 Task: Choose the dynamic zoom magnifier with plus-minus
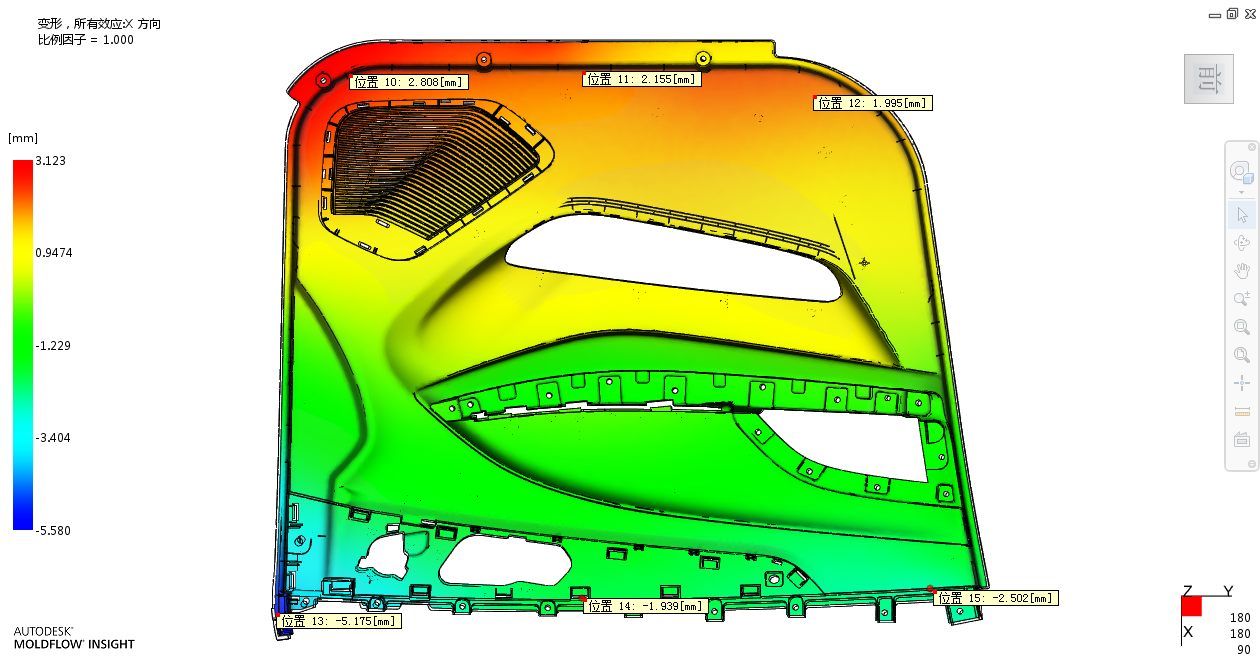[x=1242, y=299]
